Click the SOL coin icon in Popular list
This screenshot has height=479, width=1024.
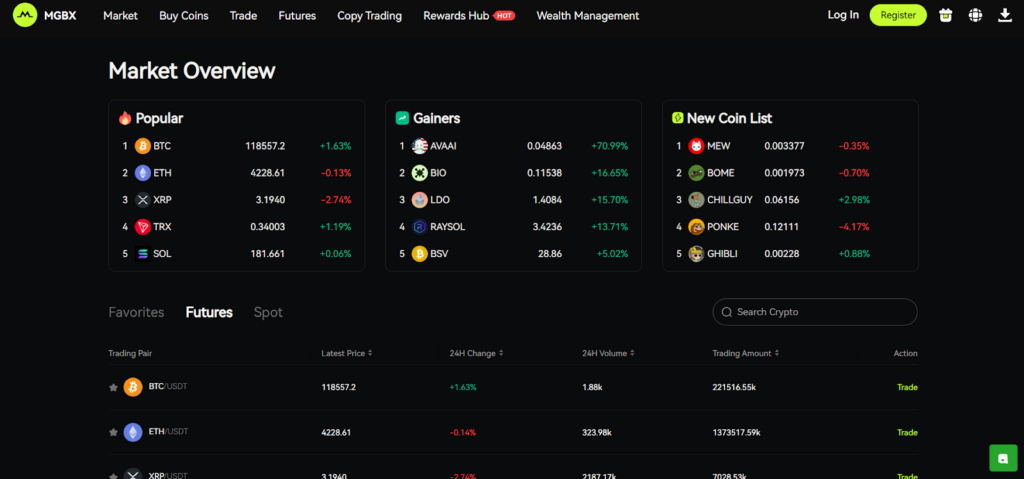(142, 254)
